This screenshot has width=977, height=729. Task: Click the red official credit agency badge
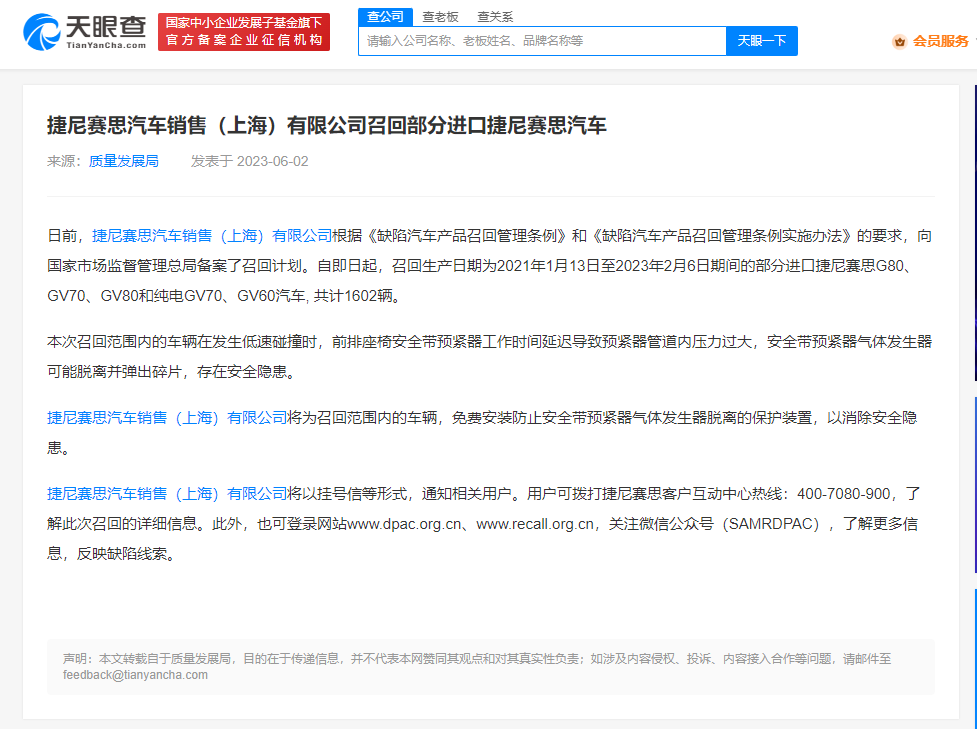tap(244, 32)
